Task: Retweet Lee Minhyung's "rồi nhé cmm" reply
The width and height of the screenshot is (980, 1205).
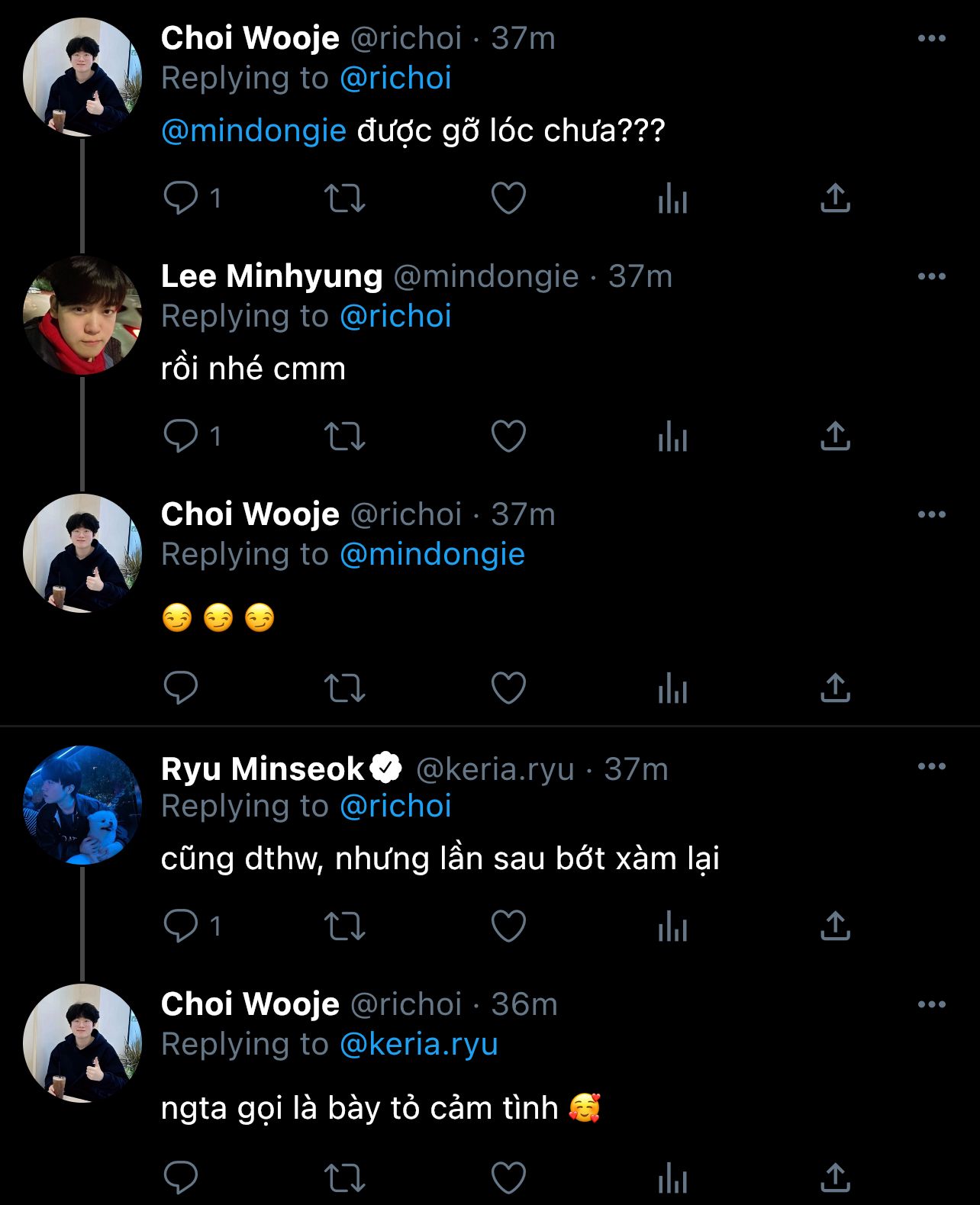Action: 345,437
